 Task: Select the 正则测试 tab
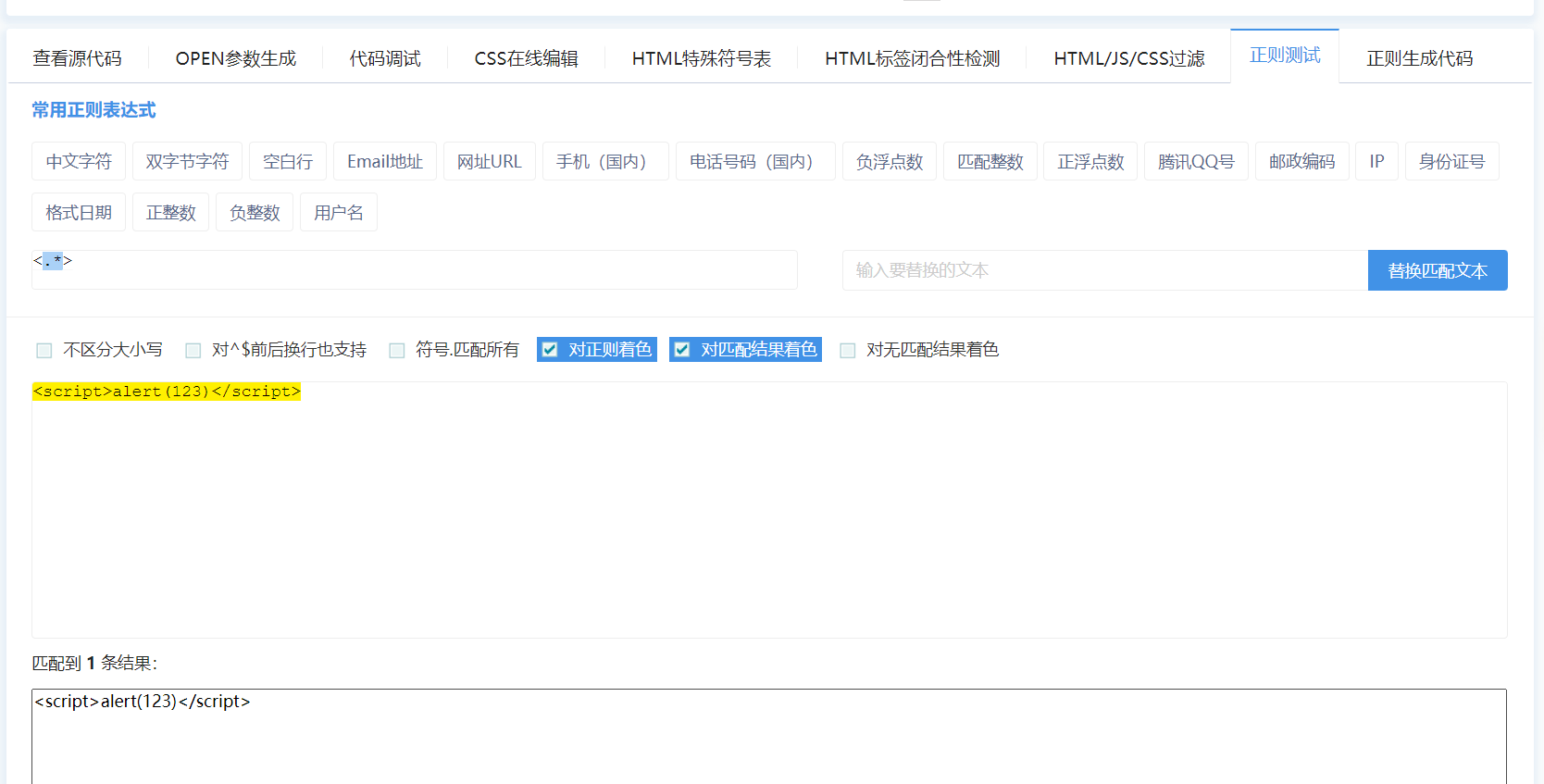click(1285, 56)
